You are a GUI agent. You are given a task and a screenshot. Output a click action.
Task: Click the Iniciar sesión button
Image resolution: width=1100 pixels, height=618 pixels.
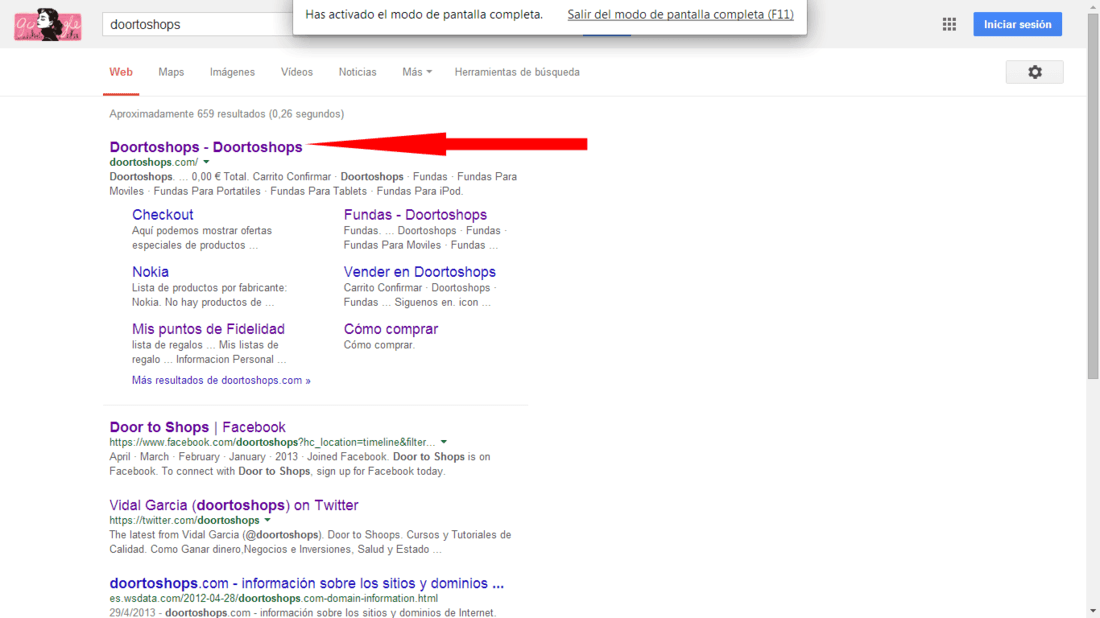click(1017, 25)
